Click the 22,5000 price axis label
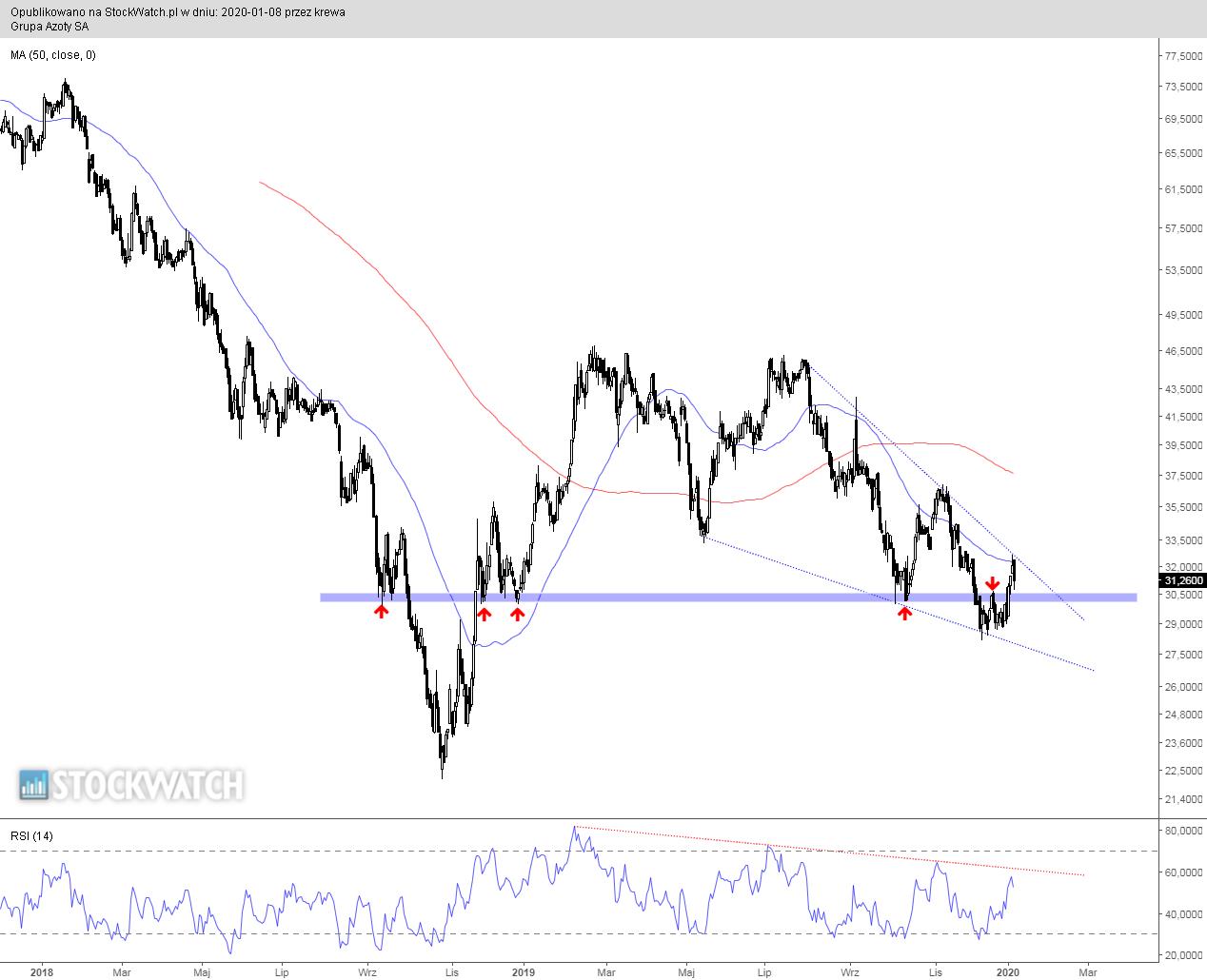 pyautogui.click(x=1183, y=772)
